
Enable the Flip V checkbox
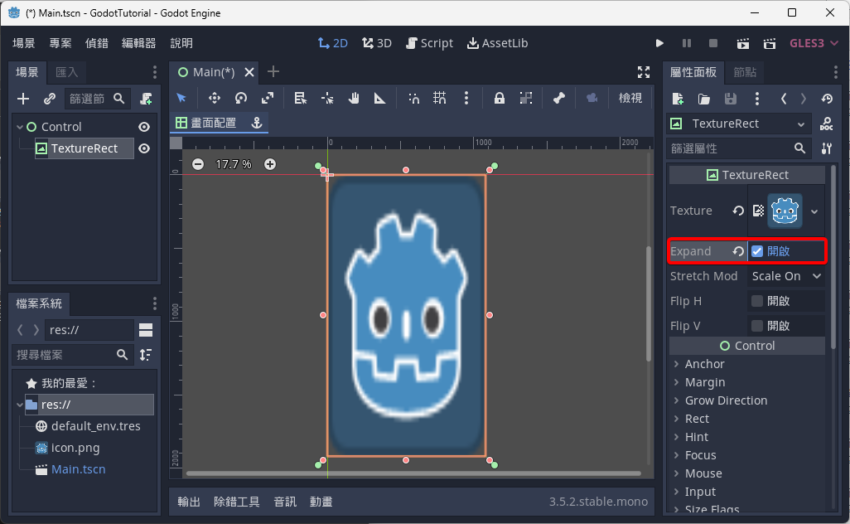757,326
